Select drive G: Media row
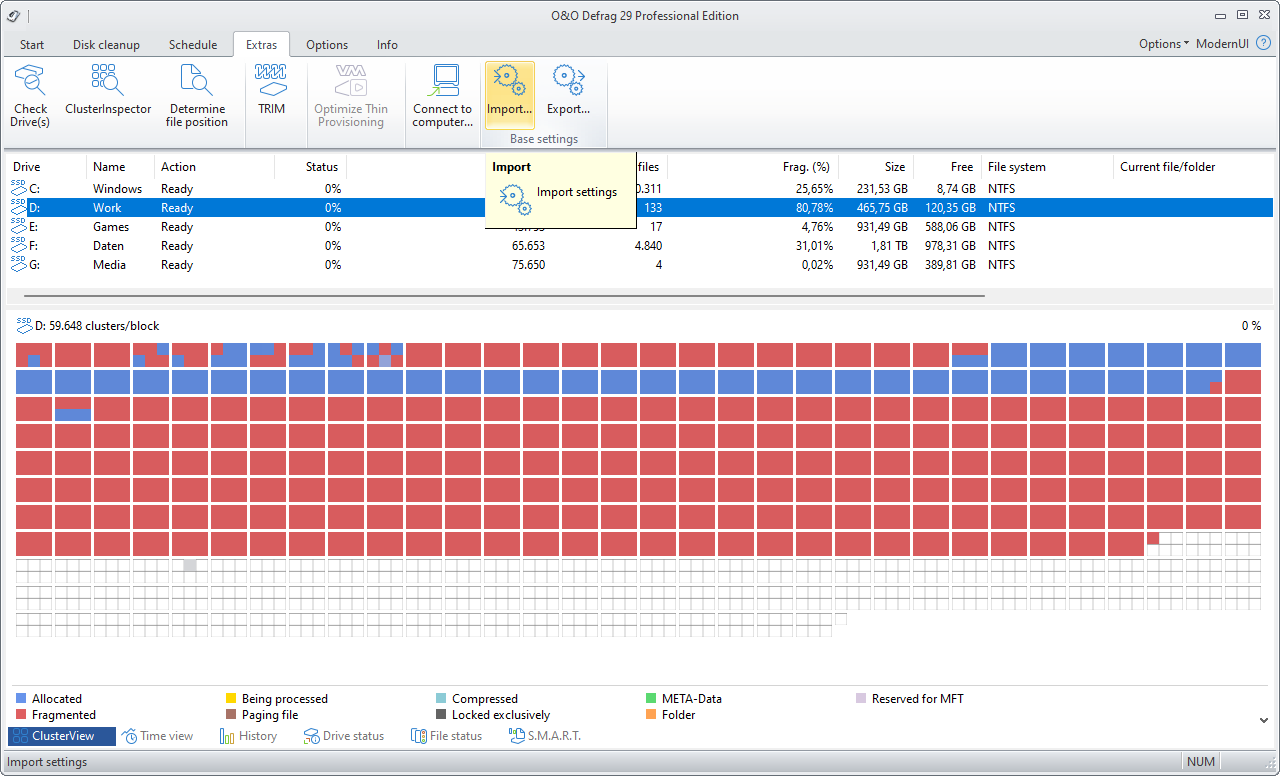 [x=640, y=265]
